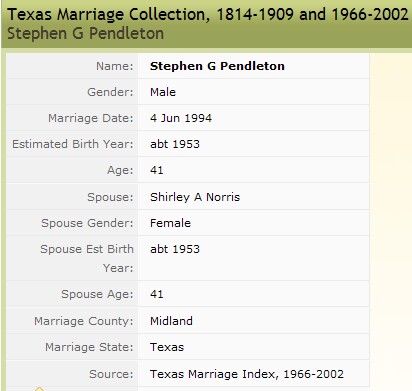Click the small yellow icon below Source
The image size is (412, 391).
pos(39,389)
